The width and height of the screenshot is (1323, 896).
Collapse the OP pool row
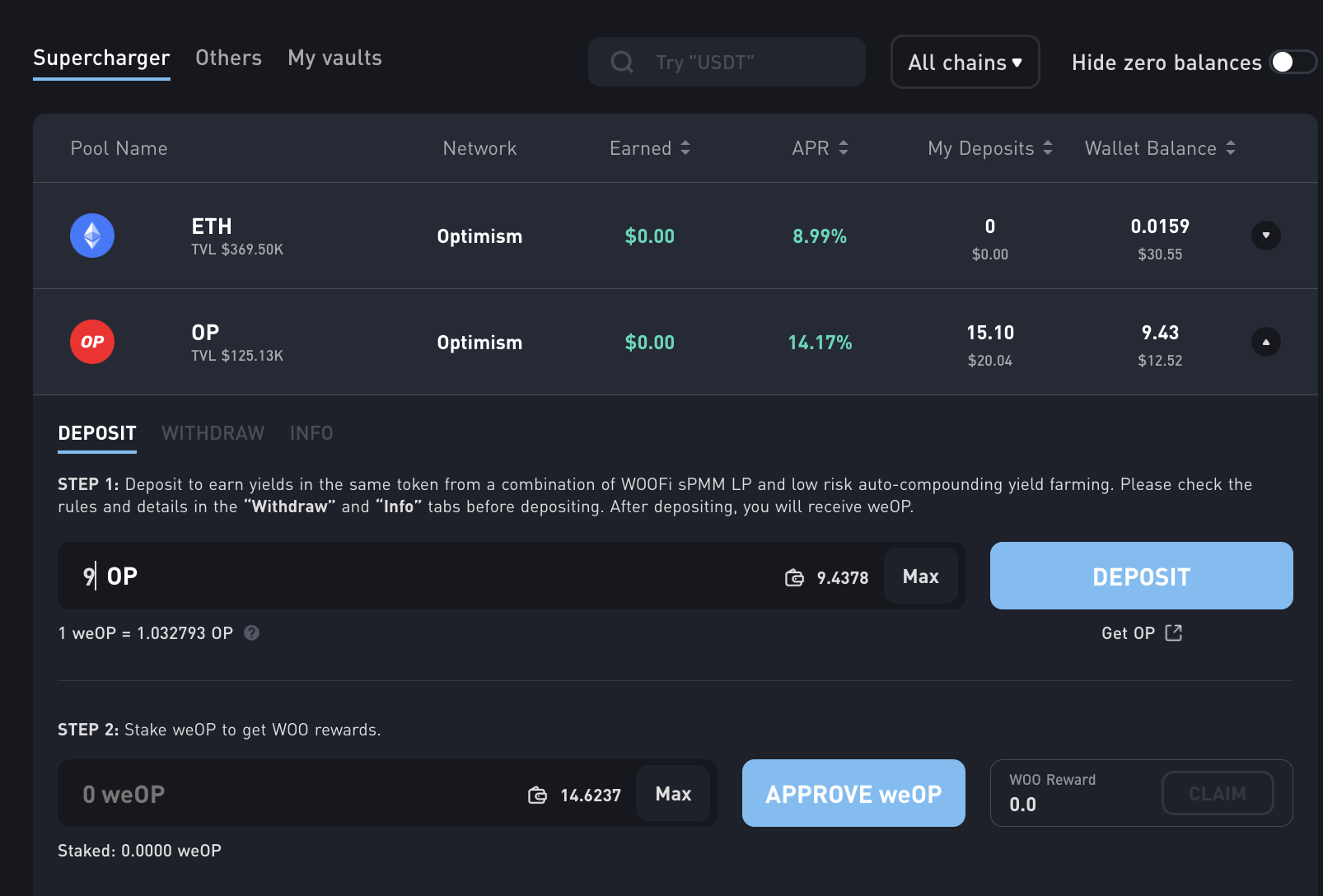click(1265, 342)
